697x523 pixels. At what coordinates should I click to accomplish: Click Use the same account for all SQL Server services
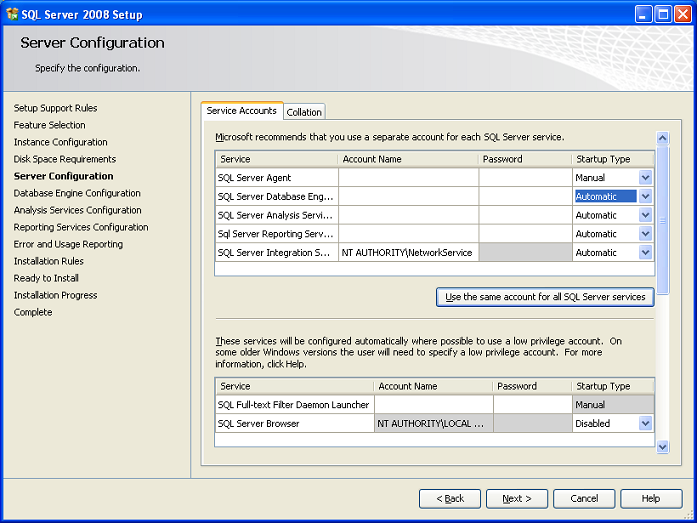(x=545, y=297)
